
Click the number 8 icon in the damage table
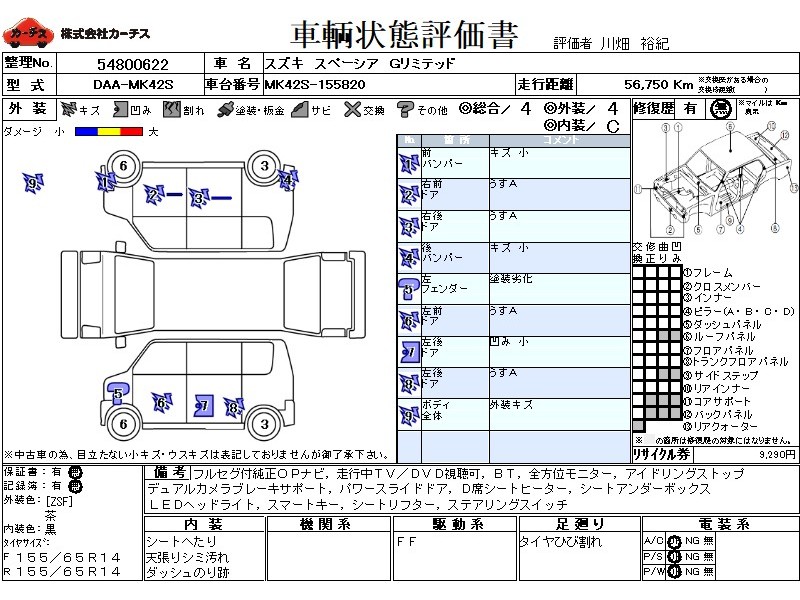point(409,384)
